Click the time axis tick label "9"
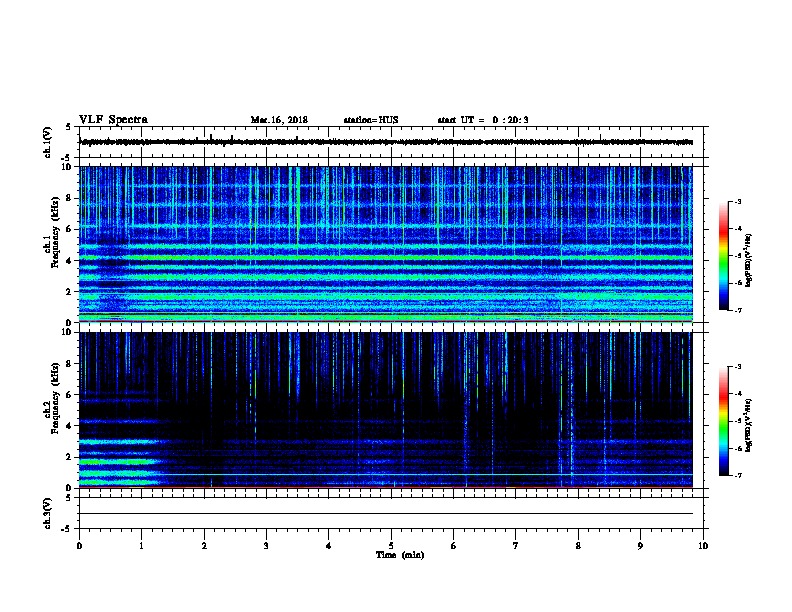 (x=640, y=546)
